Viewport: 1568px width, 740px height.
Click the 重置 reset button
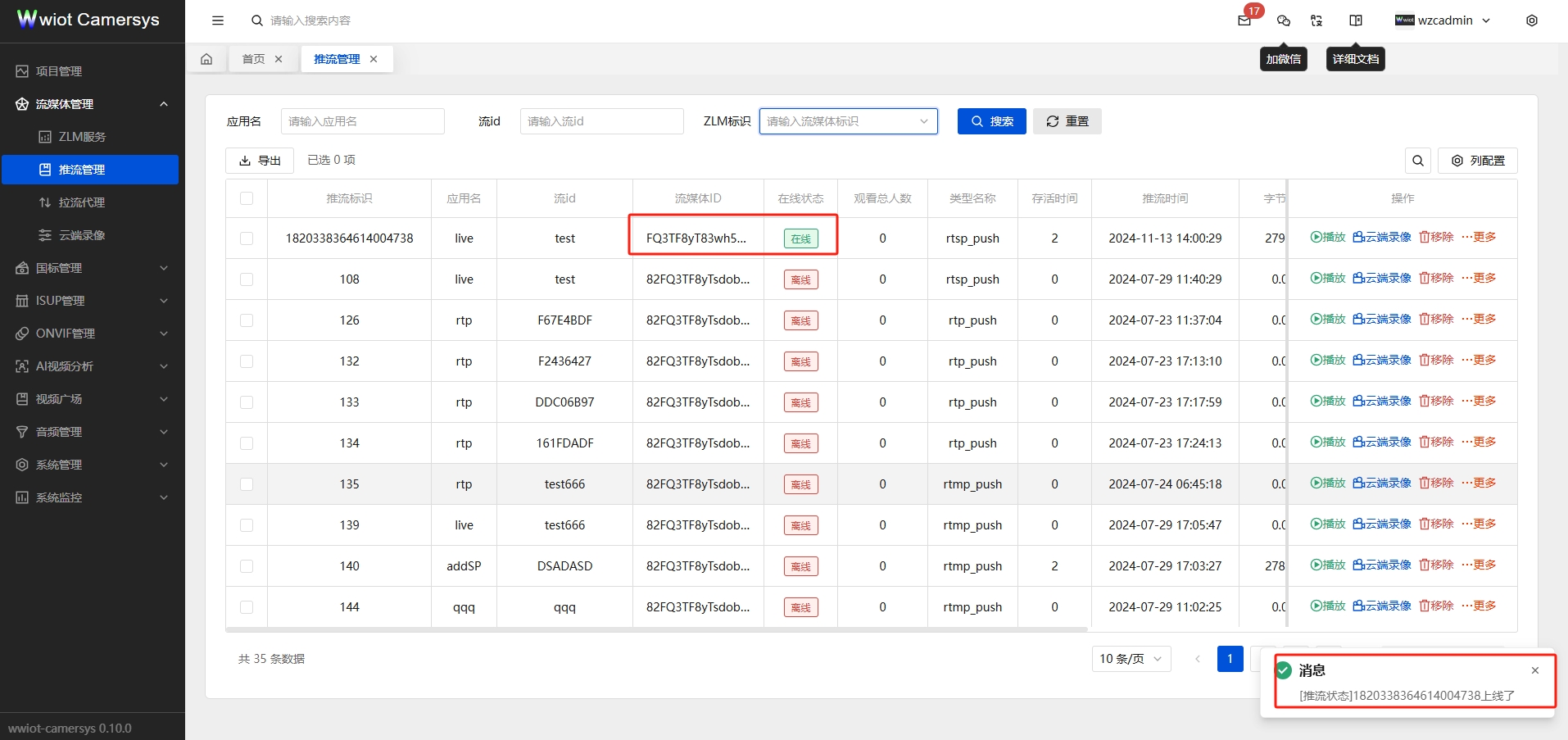coord(1067,121)
